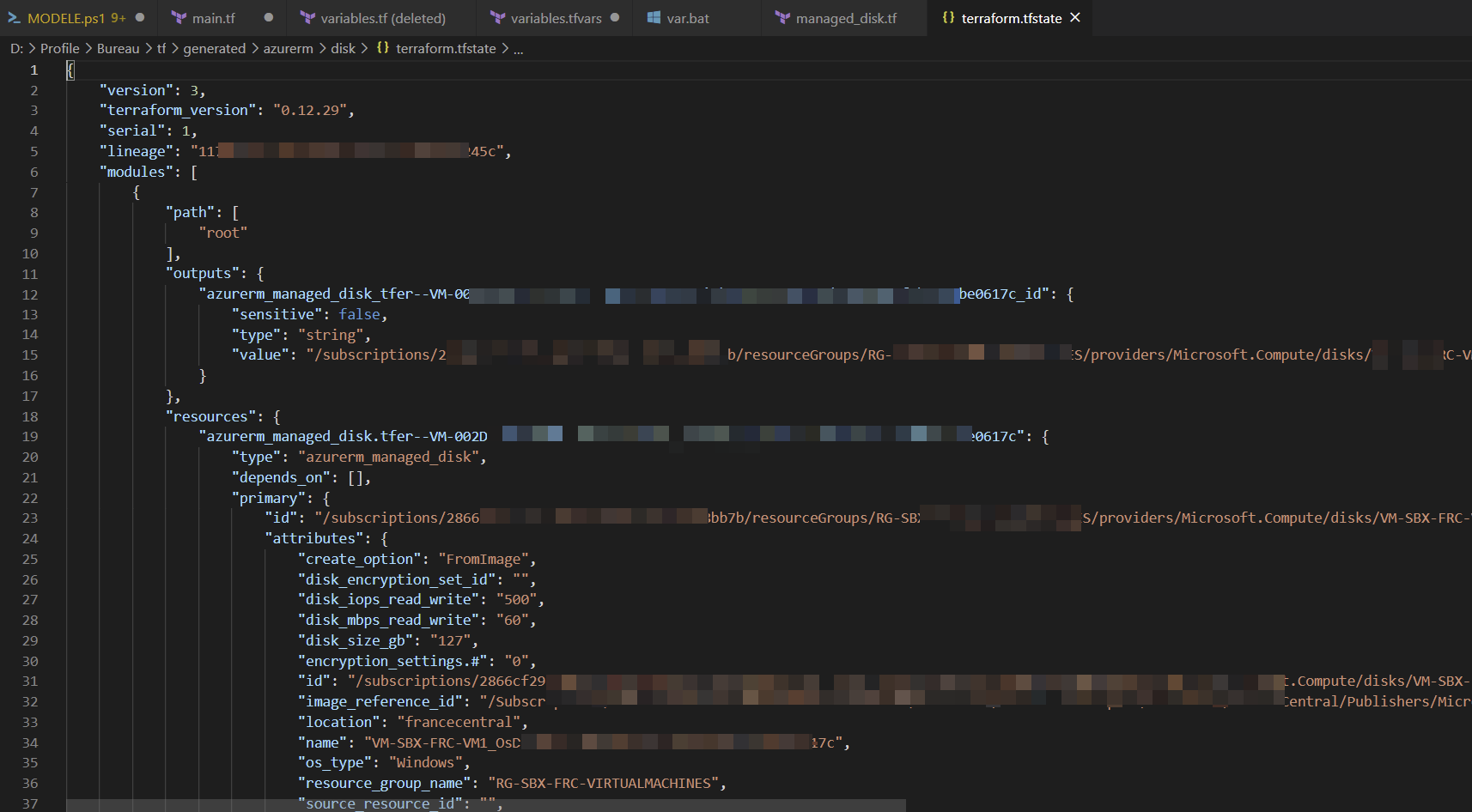This screenshot has width=1472, height=812.
Task: Open the Bureau breadcrumb folder
Action: [118, 49]
